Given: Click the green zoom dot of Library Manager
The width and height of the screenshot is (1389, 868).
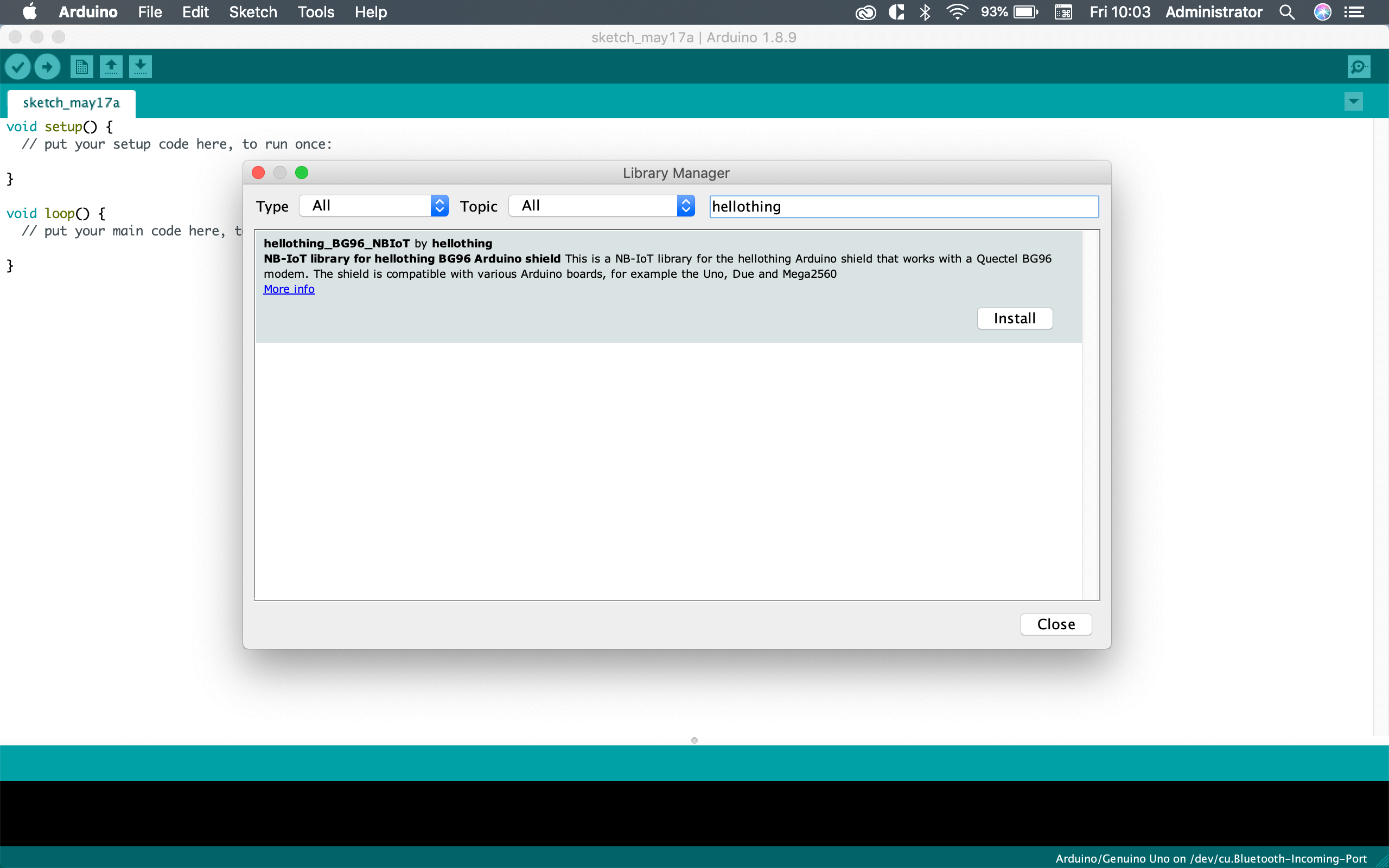Looking at the screenshot, I should click(302, 172).
